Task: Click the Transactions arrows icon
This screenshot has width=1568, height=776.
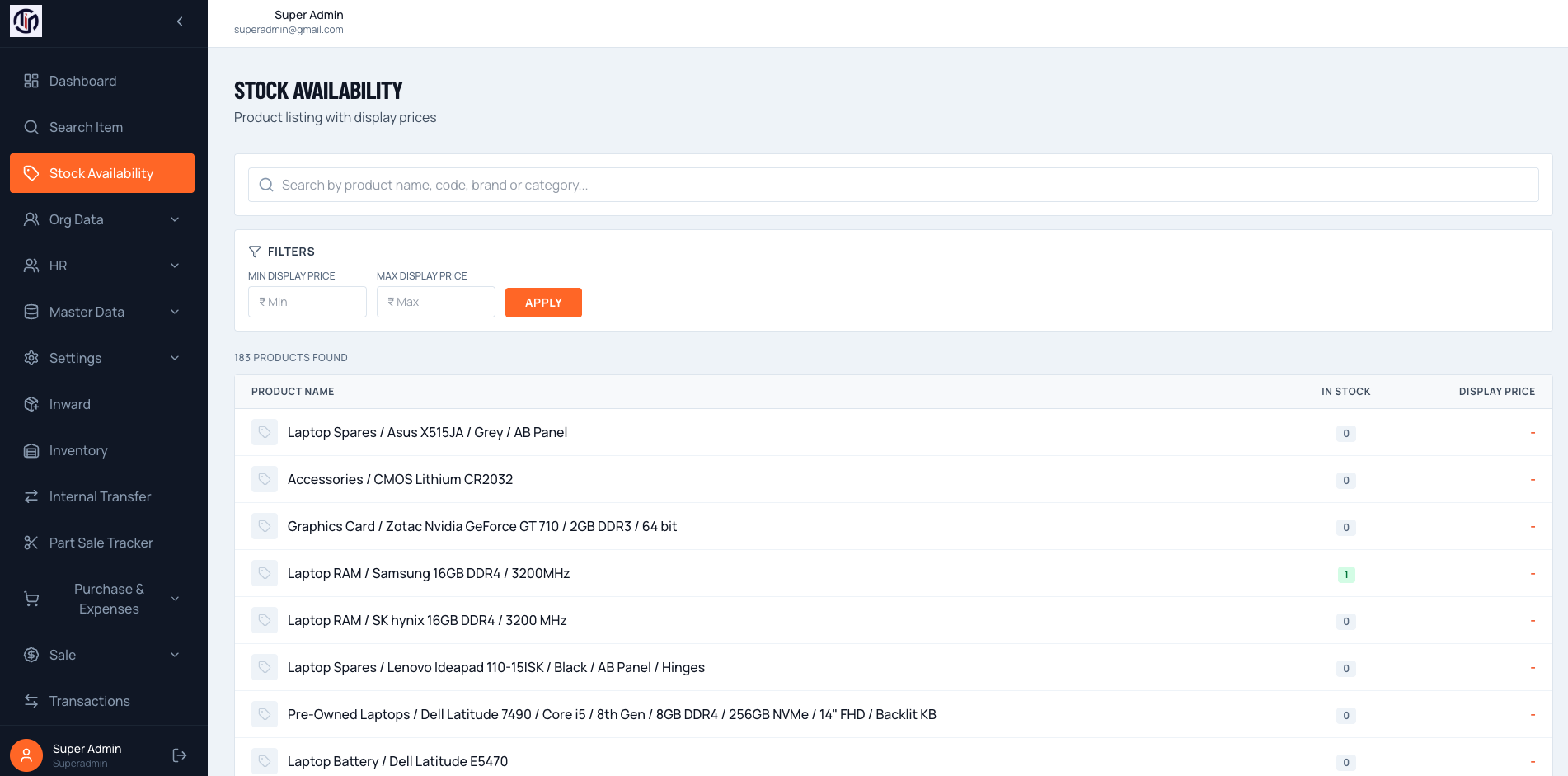Action: coord(31,701)
